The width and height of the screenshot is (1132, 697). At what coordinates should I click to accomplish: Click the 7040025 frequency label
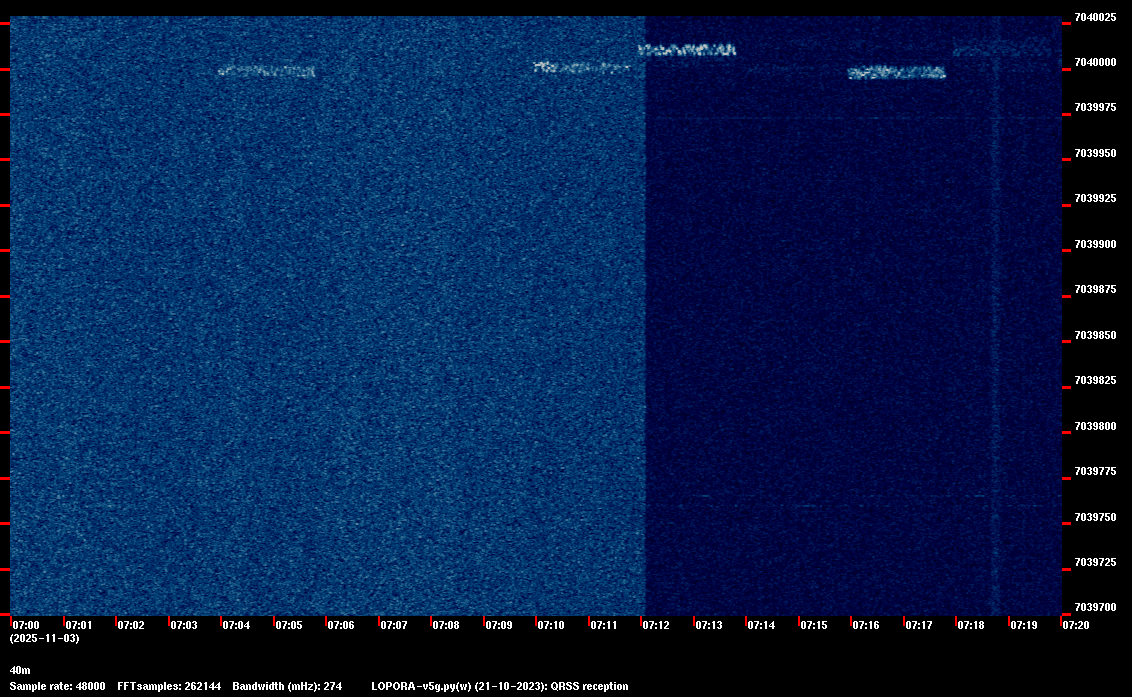1095,17
